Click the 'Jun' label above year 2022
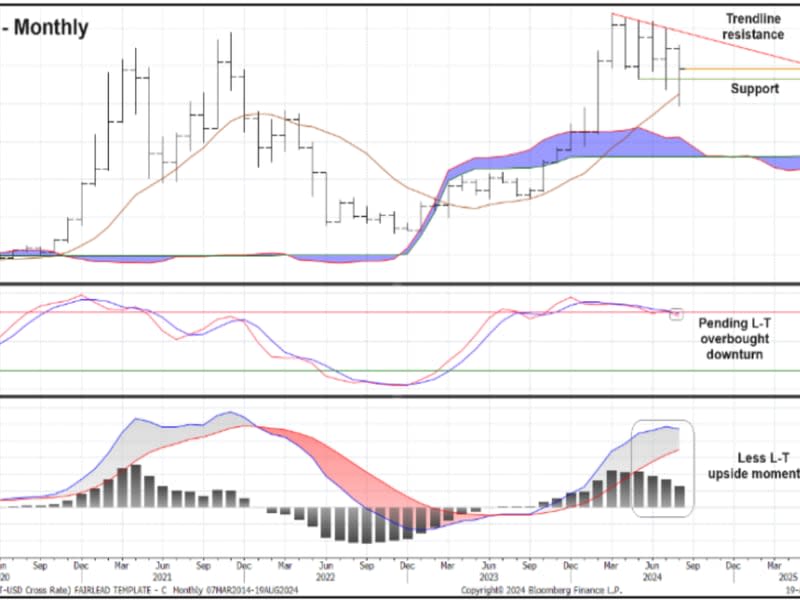The image size is (800, 600). (326, 566)
